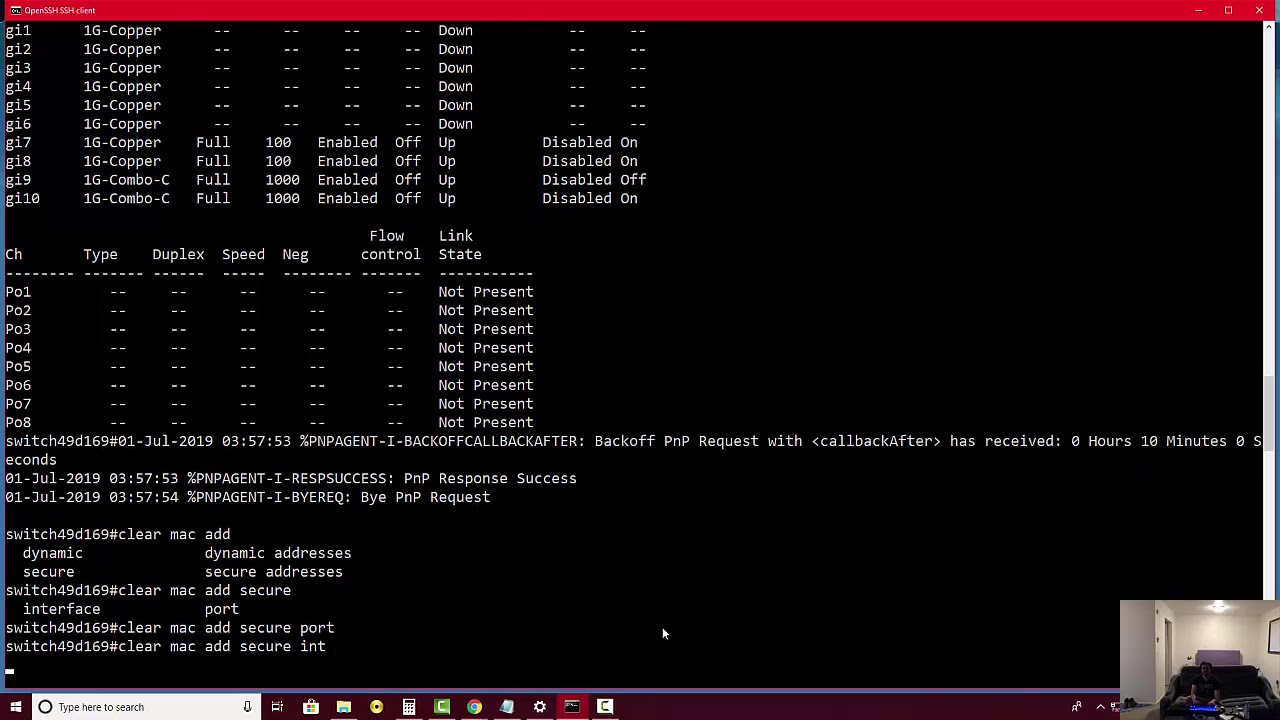Screen dimensions: 1280x720
Task: Click the gi7 interface row label
Action: (18, 143)
